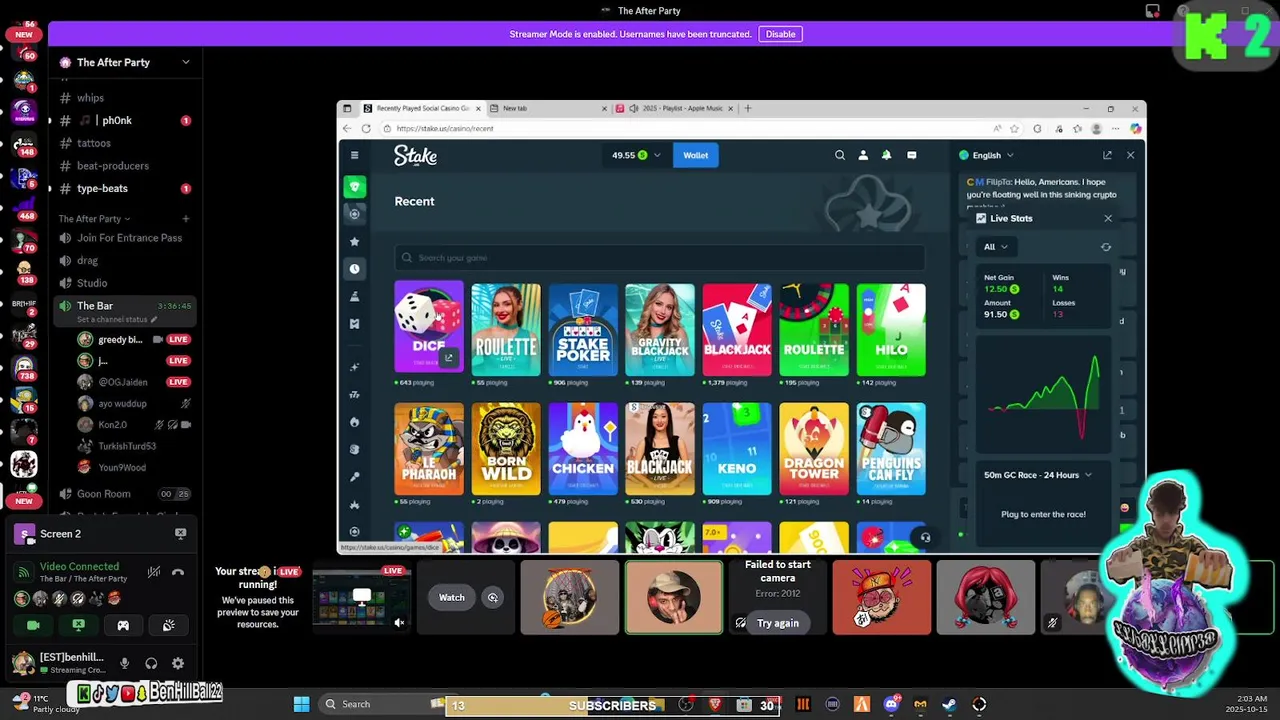Viewport: 1280px width, 720px height.
Task: Click the browser address bar URL
Action: [445, 128]
